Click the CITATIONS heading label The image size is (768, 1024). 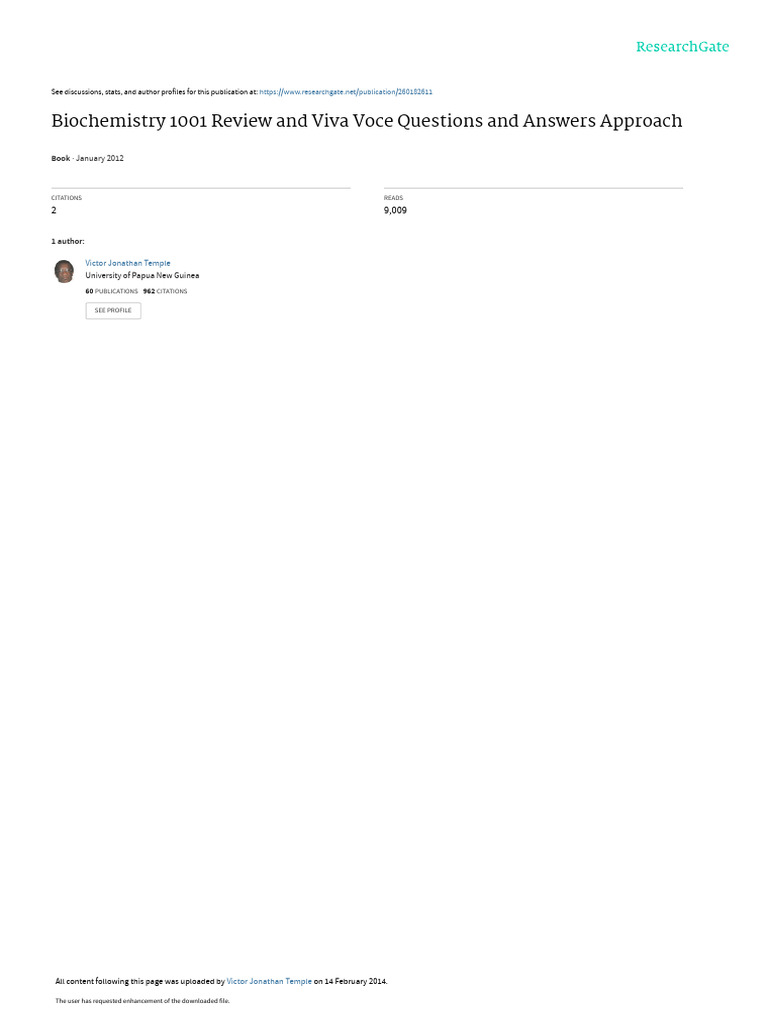[x=67, y=198]
